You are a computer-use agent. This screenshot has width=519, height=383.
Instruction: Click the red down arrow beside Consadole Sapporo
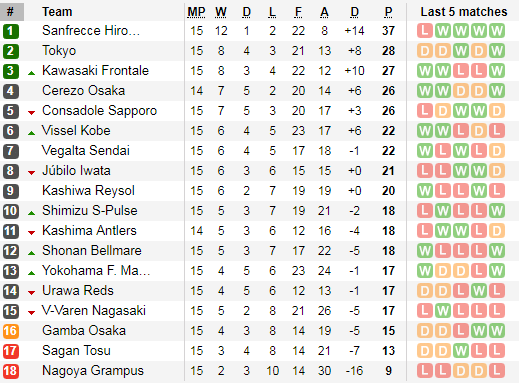coord(31,113)
